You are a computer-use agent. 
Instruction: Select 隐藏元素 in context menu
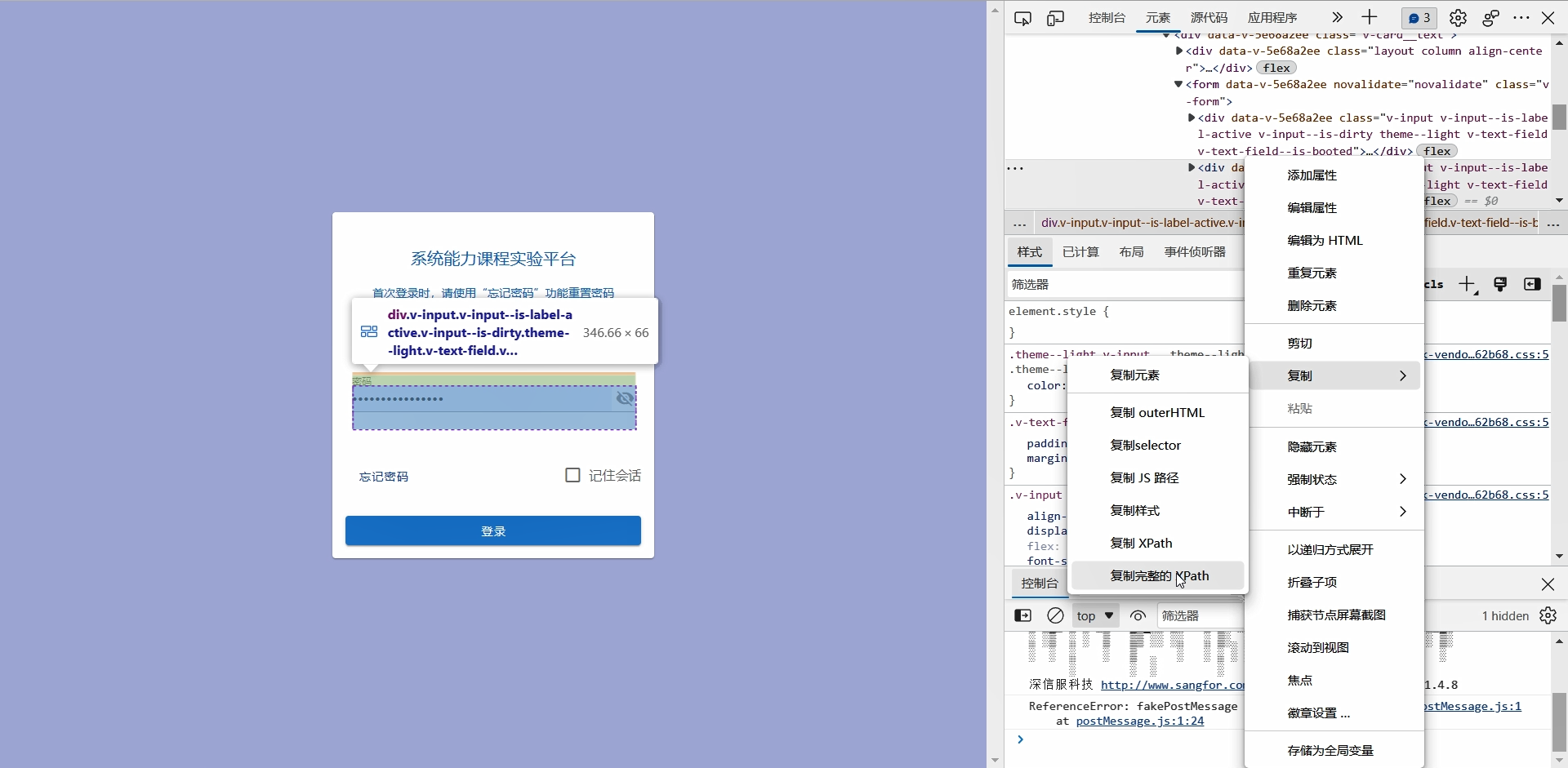(1335, 446)
